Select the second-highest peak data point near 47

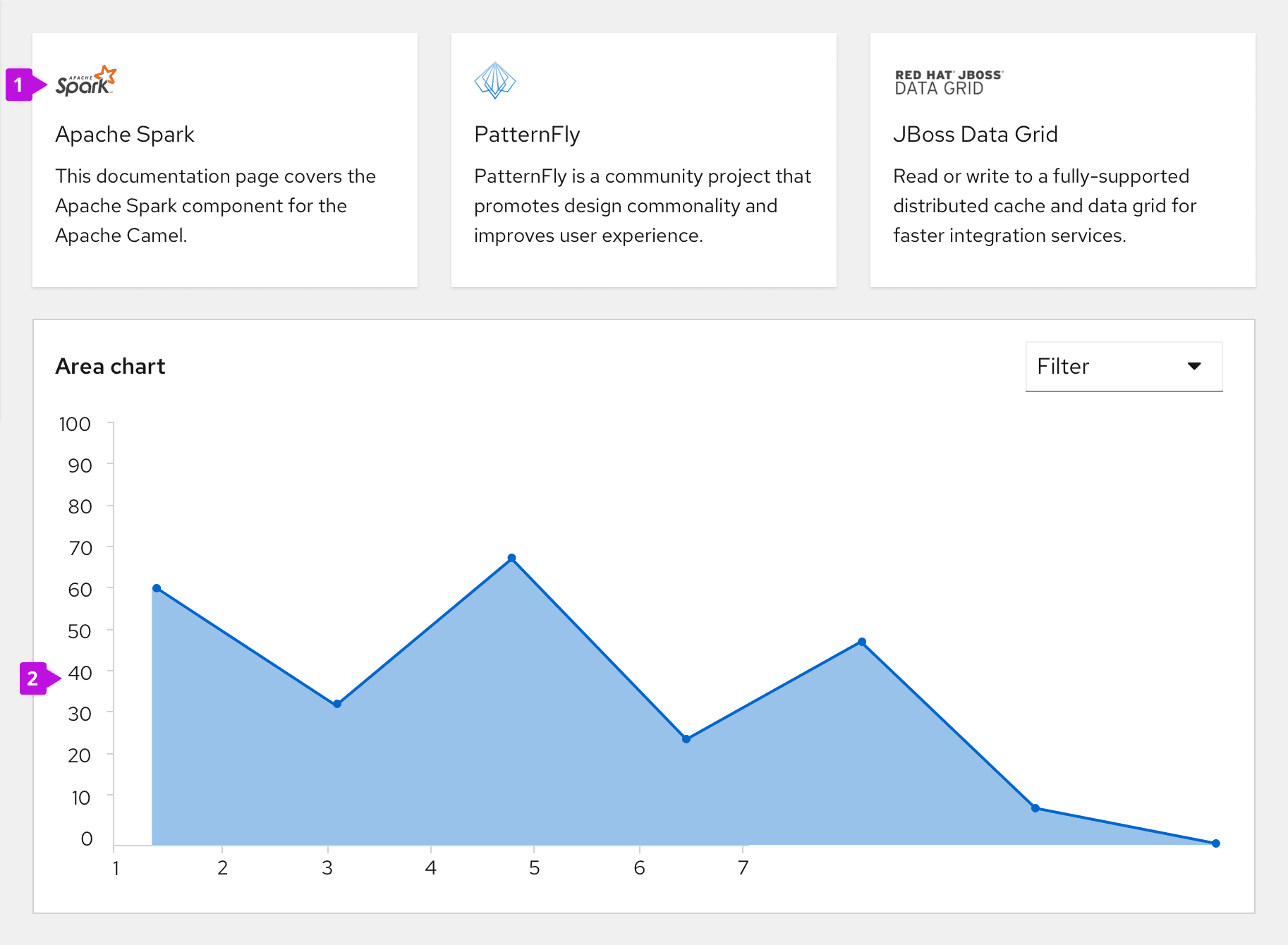[x=862, y=642]
